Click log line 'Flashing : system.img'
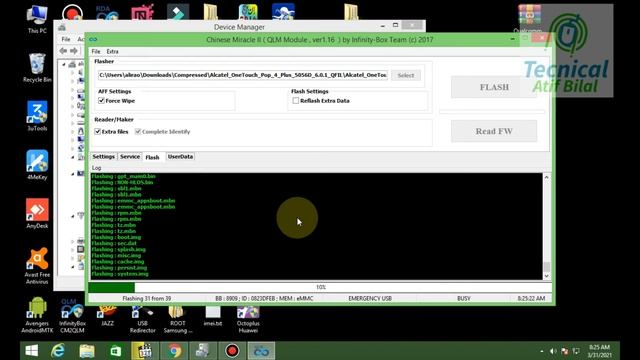The height and width of the screenshot is (360, 640). (120, 274)
